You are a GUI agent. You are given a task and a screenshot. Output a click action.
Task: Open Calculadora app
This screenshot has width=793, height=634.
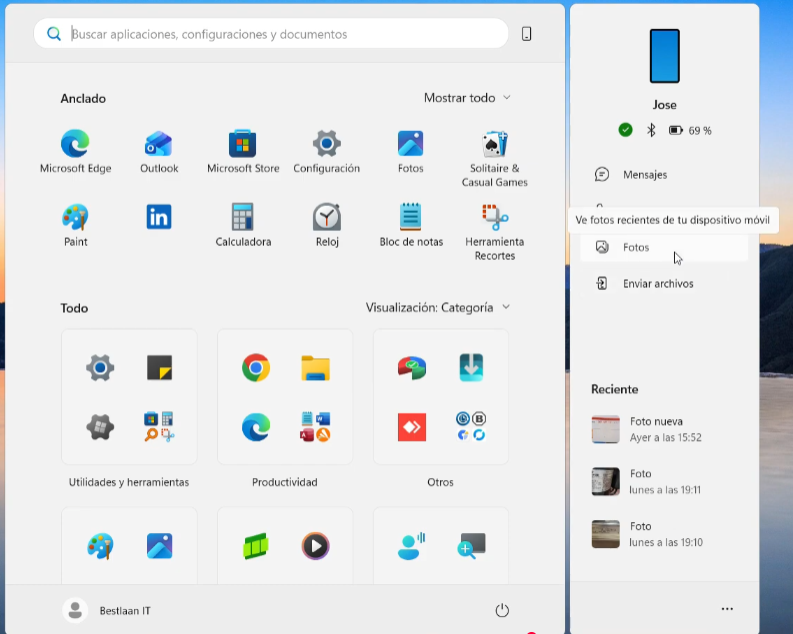(x=243, y=224)
